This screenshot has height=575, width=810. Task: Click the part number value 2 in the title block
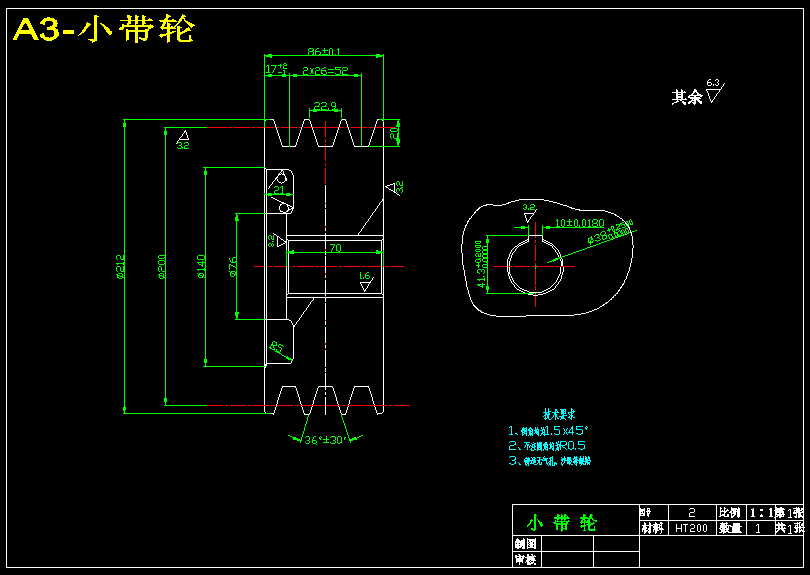692,512
